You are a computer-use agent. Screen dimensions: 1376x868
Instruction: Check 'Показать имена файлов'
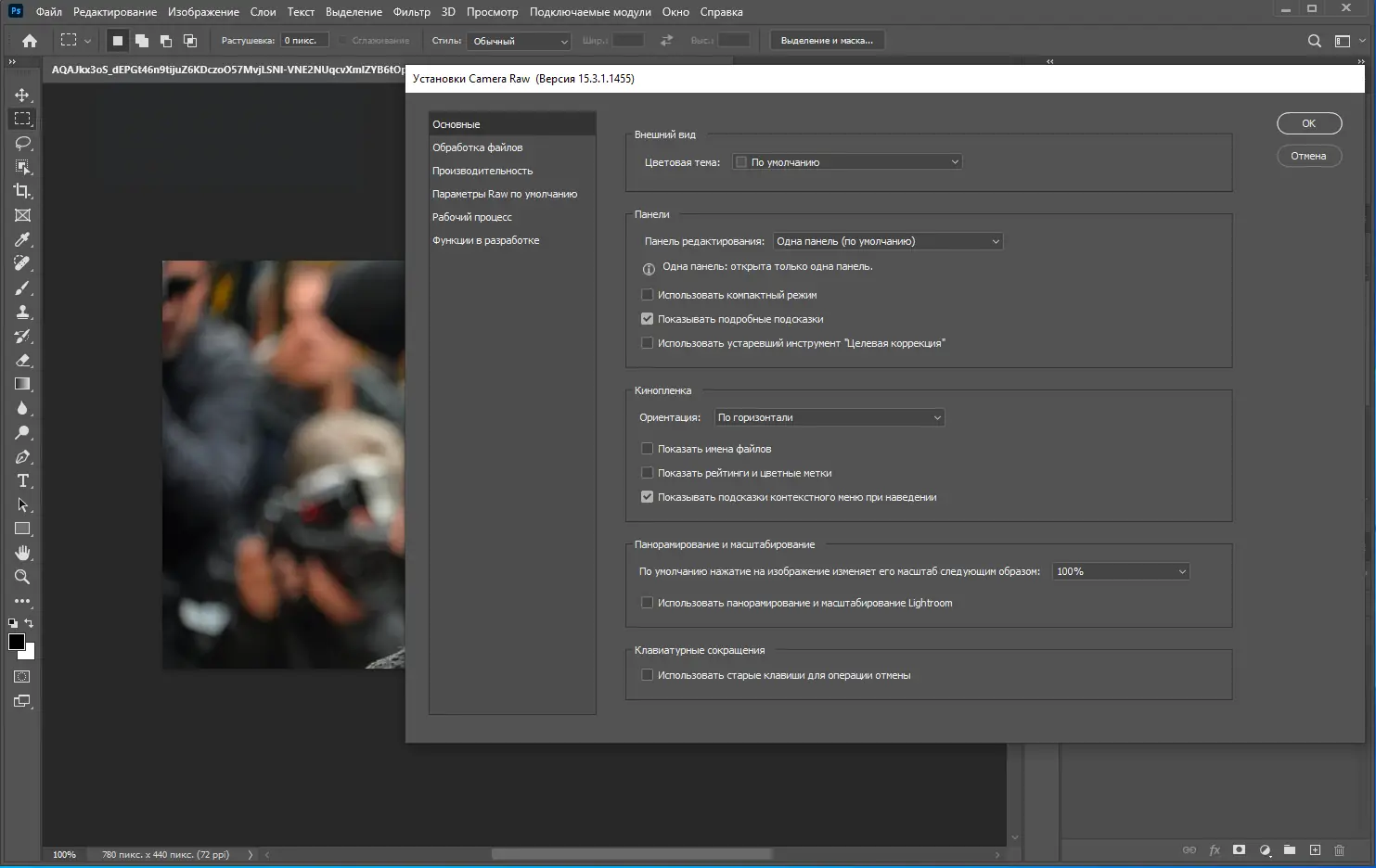coord(648,449)
